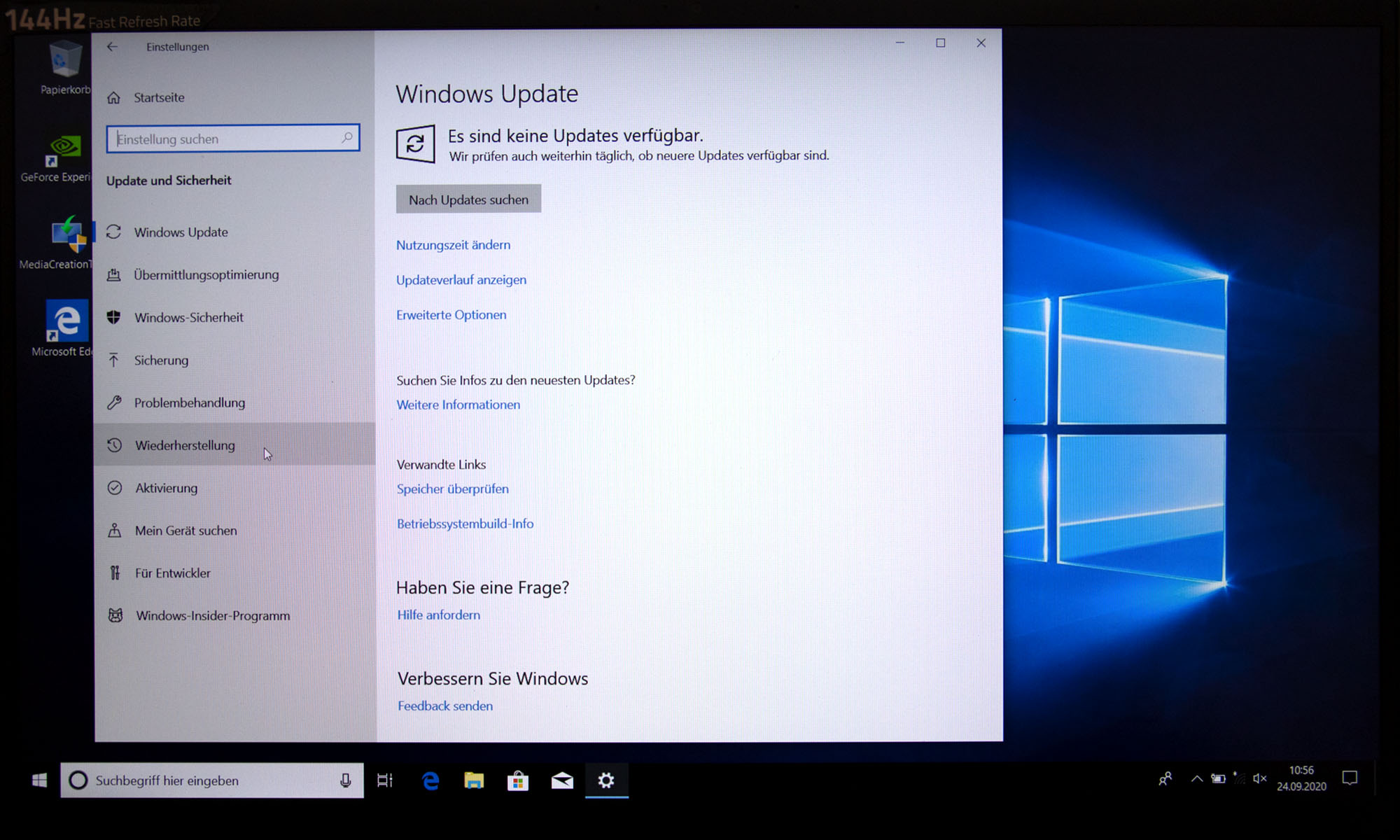Viewport: 1400px width, 840px height.
Task: Open Task View in the taskbar
Action: (x=385, y=780)
